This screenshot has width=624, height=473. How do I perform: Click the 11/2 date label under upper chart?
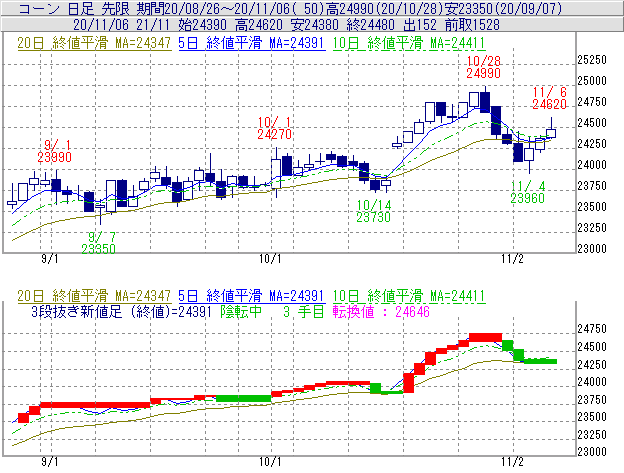(x=512, y=259)
